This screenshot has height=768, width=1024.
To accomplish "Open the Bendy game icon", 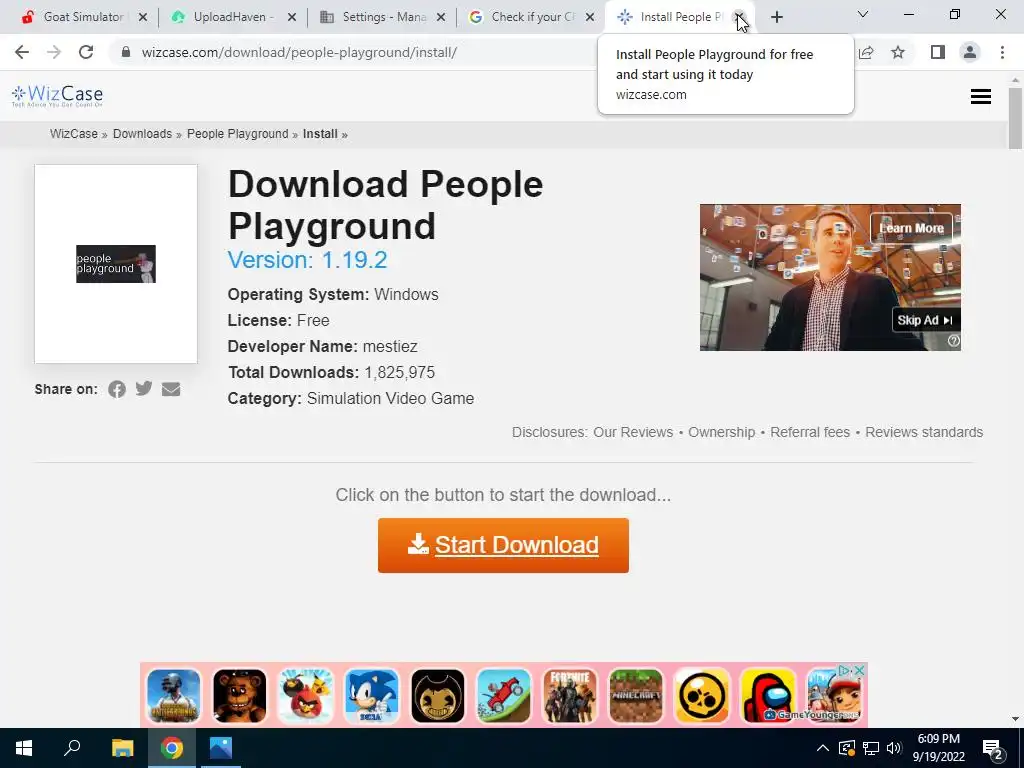I will pos(438,696).
